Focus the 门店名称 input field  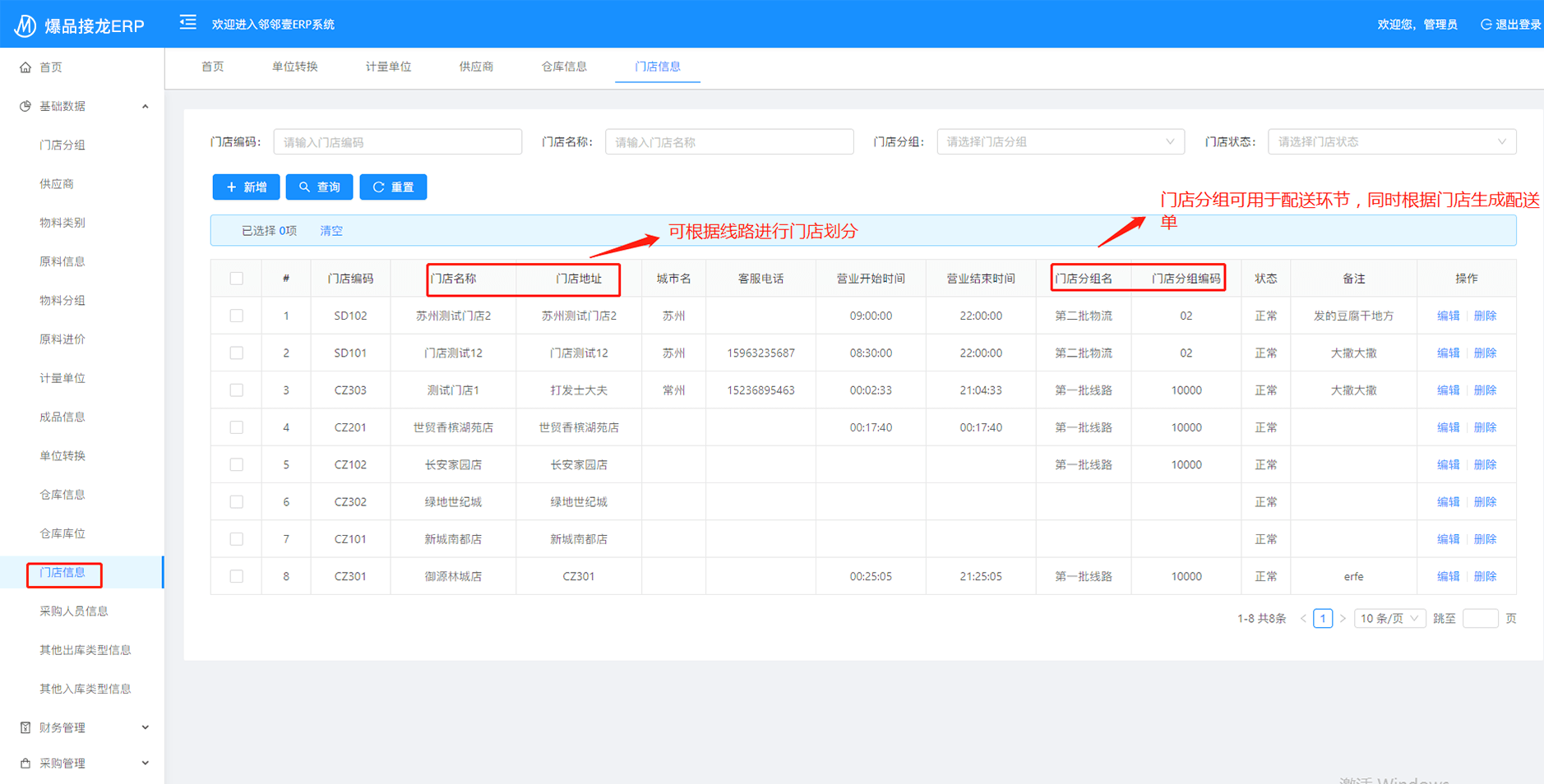tap(729, 141)
